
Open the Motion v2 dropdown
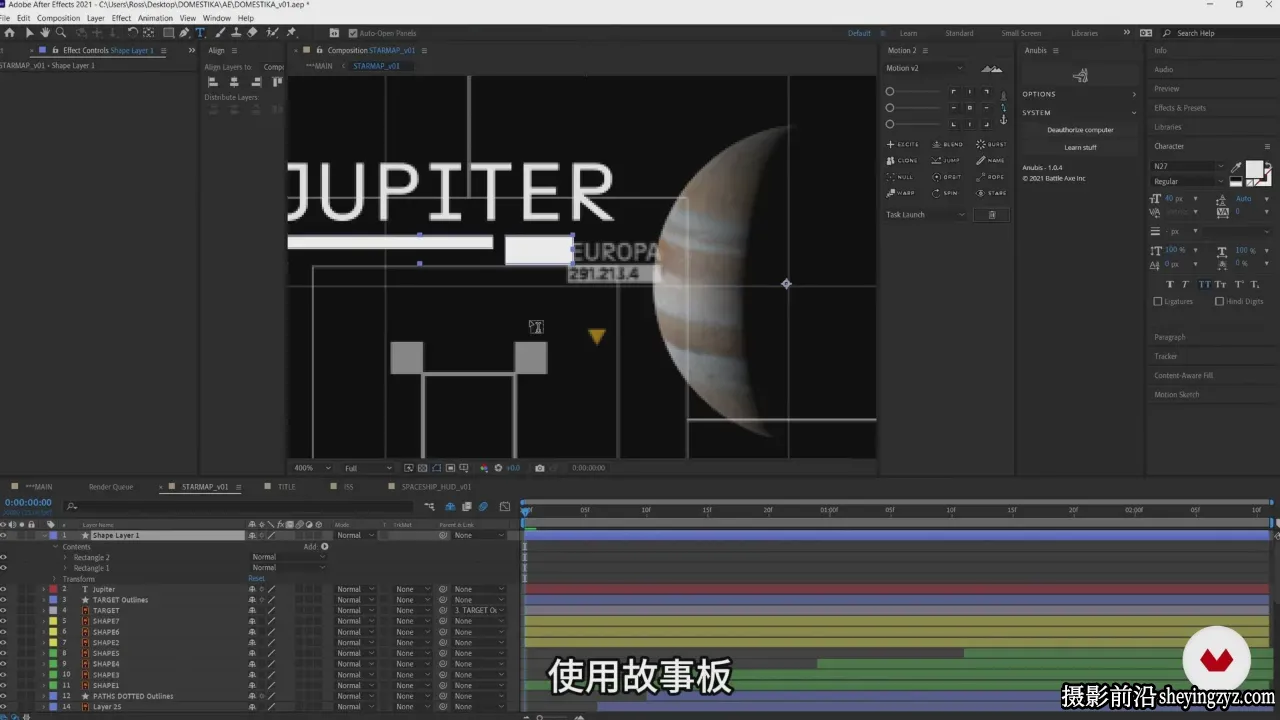click(925, 68)
